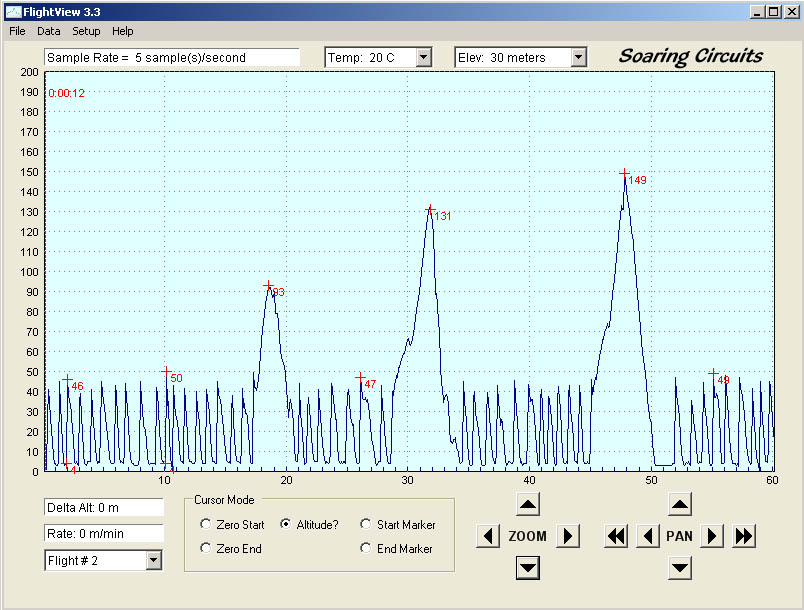Screen dimensions: 804x610
Task: Select the Zero End cursor mode
Action: click(231, 548)
